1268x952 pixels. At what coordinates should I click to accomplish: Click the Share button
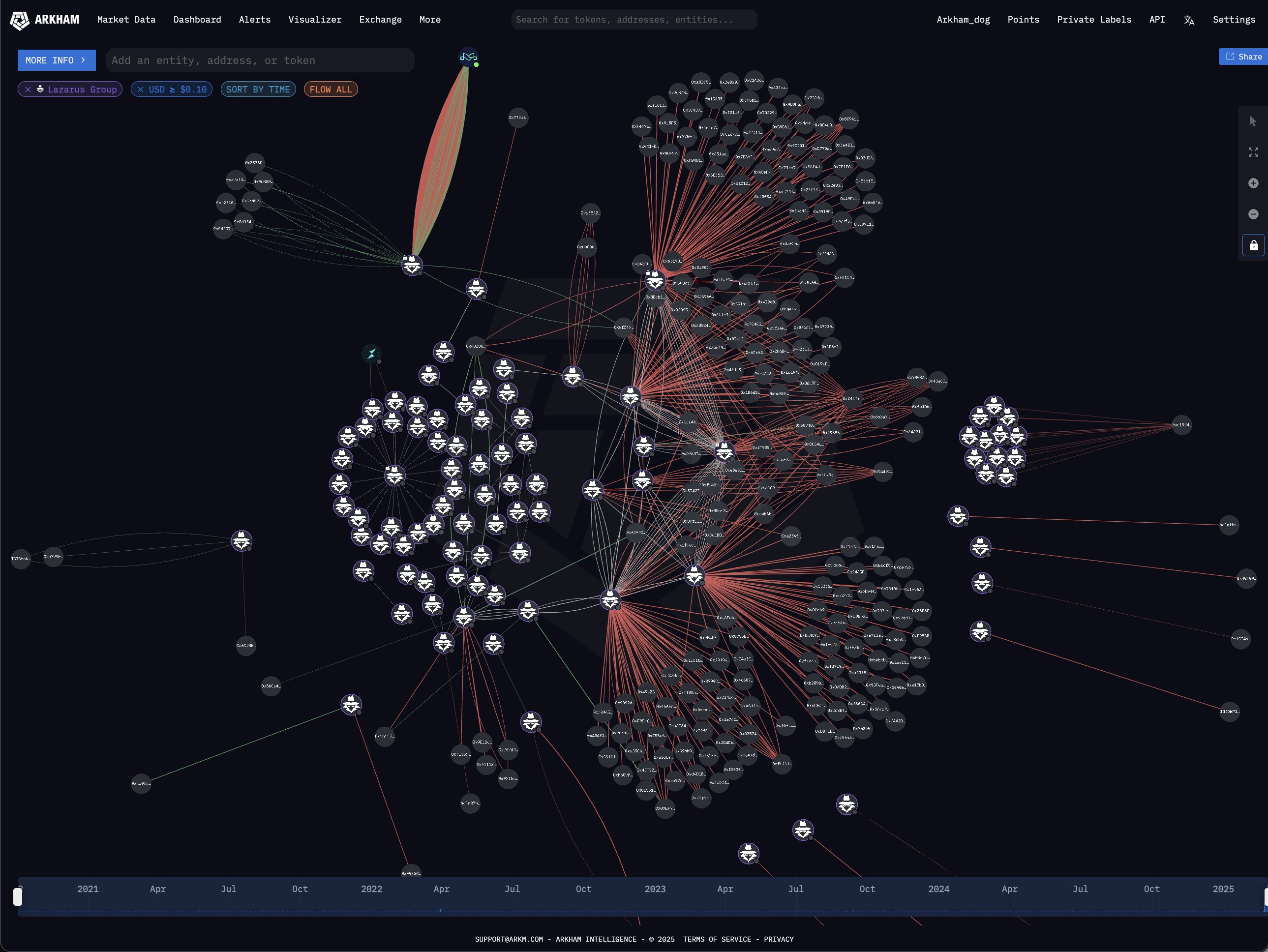1243,57
